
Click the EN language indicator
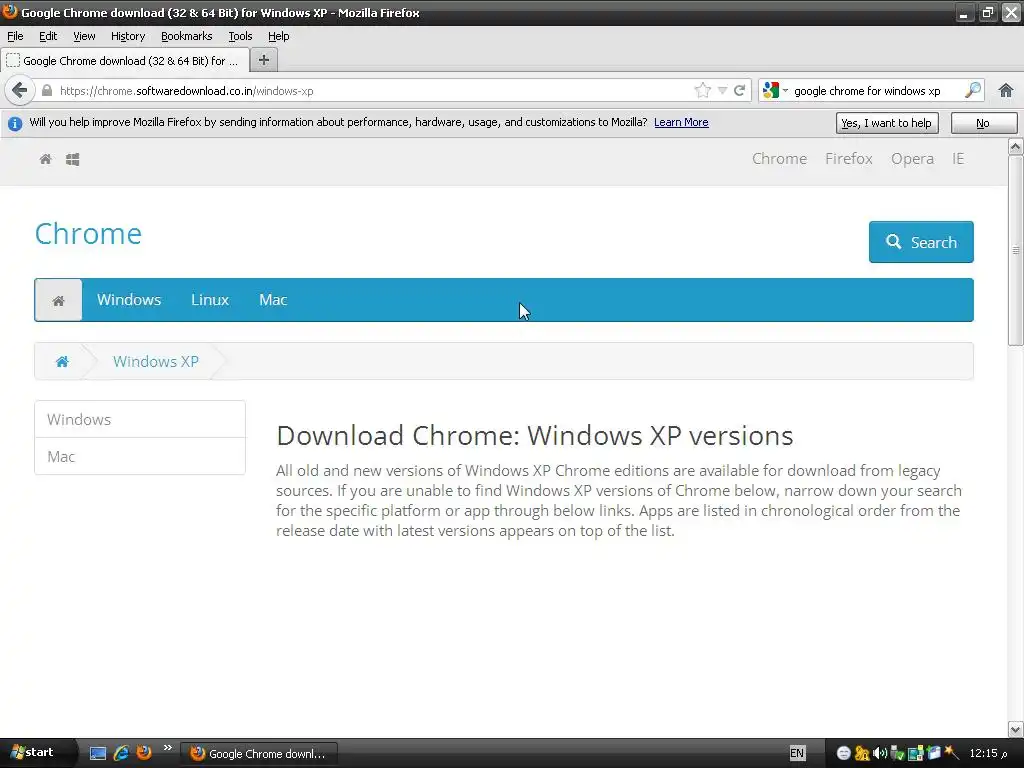click(x=797, y=754)
